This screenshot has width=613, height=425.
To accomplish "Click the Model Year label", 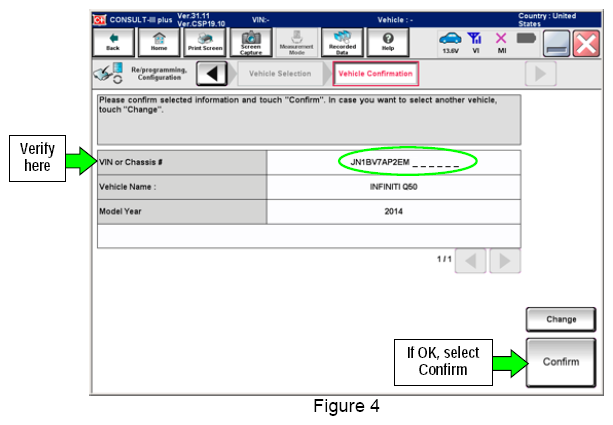I will click(120, 212).
